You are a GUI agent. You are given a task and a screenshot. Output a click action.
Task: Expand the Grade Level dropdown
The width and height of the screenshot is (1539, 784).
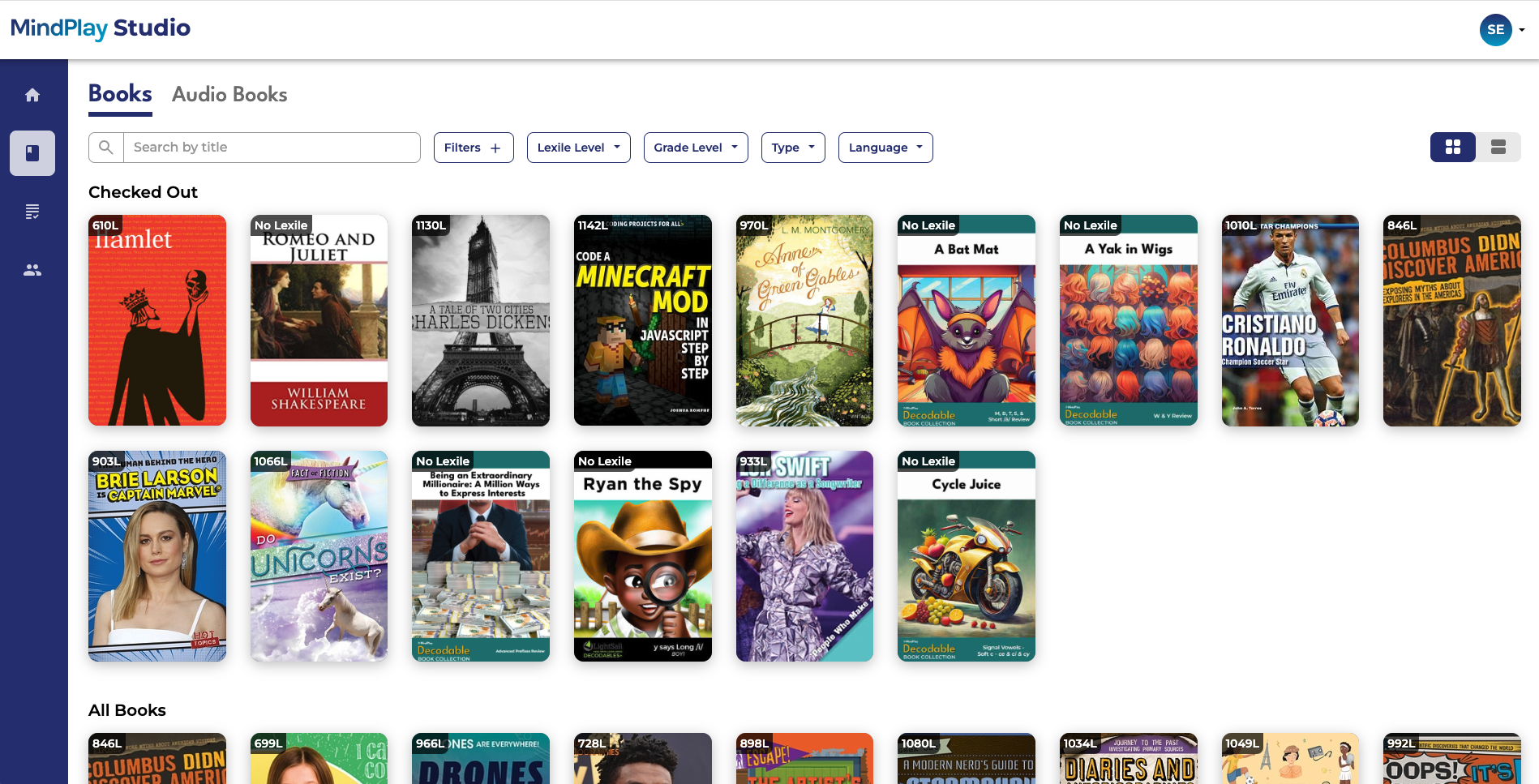click(696, 148)
